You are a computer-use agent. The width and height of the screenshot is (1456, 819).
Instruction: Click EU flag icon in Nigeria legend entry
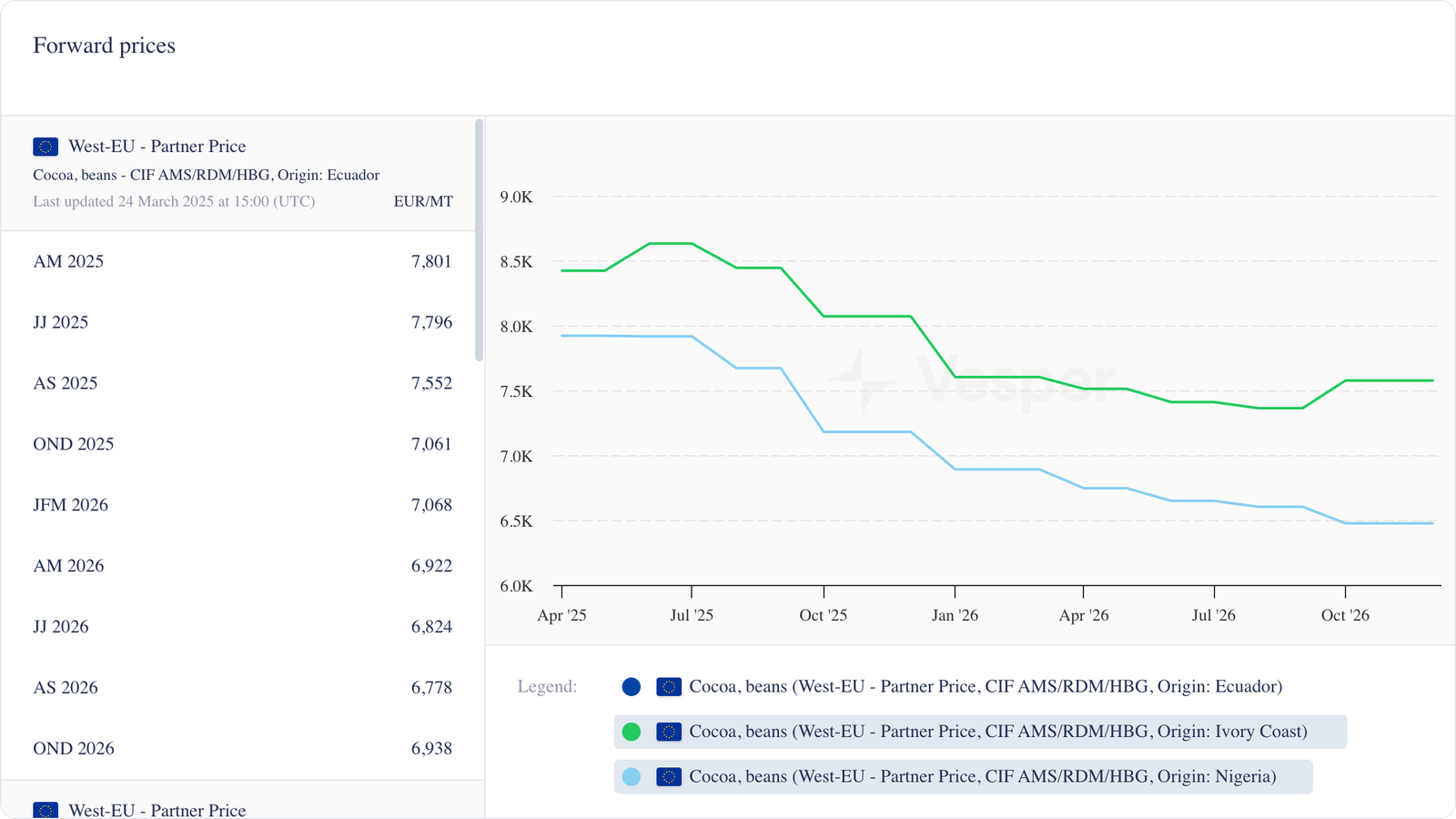[669, 777]
